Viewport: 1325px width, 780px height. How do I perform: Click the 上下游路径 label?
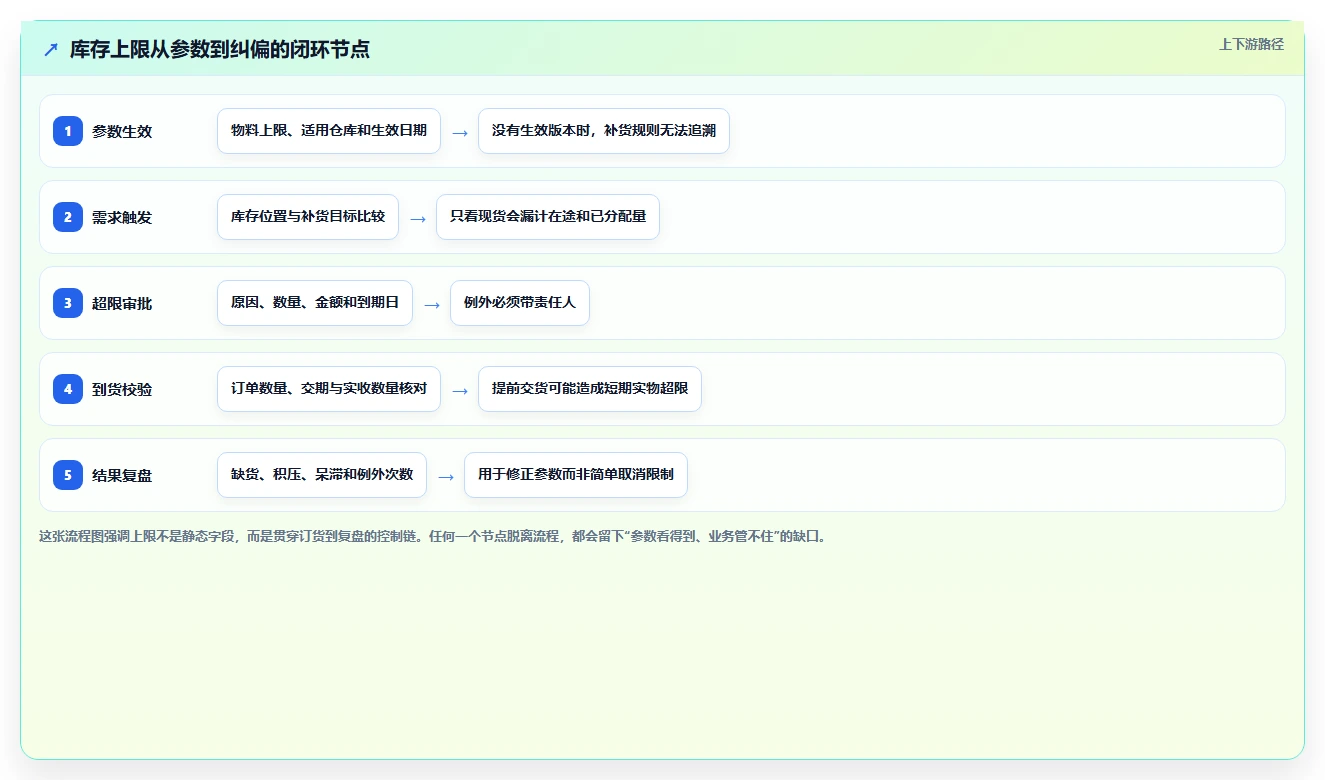1251,44
